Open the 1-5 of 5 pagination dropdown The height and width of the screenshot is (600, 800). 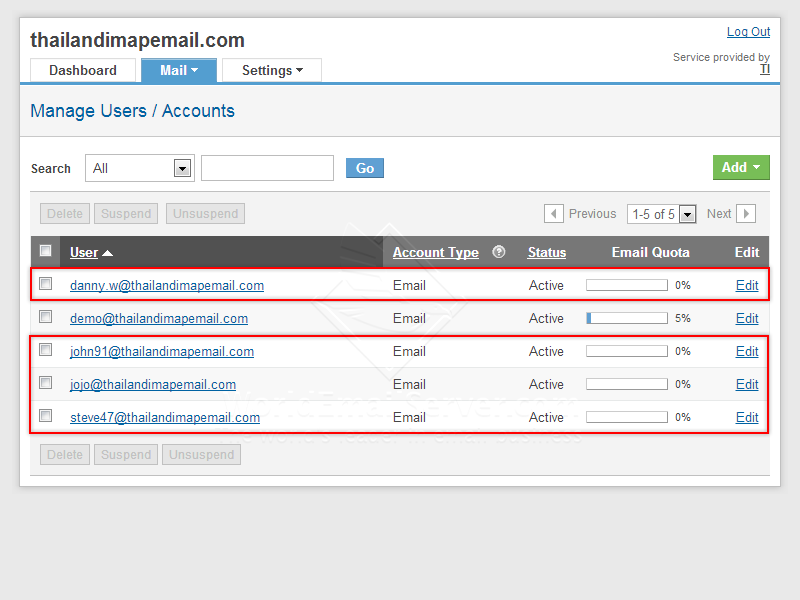click(x=661, y=213)
